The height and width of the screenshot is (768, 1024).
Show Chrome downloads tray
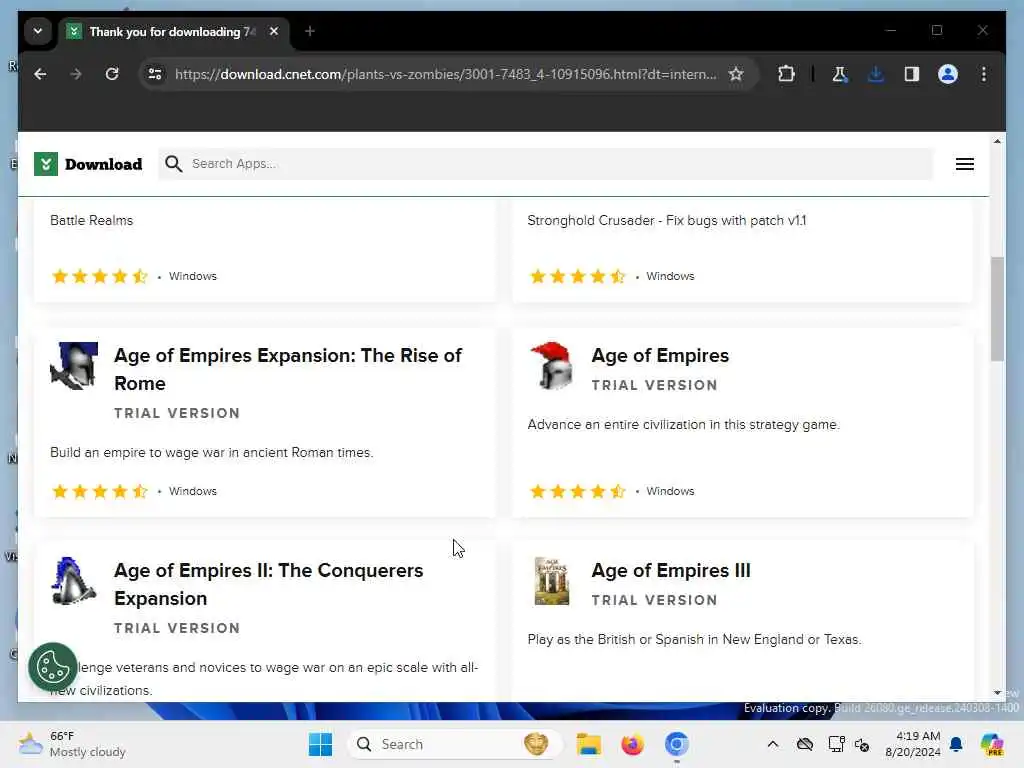point(876,74)
